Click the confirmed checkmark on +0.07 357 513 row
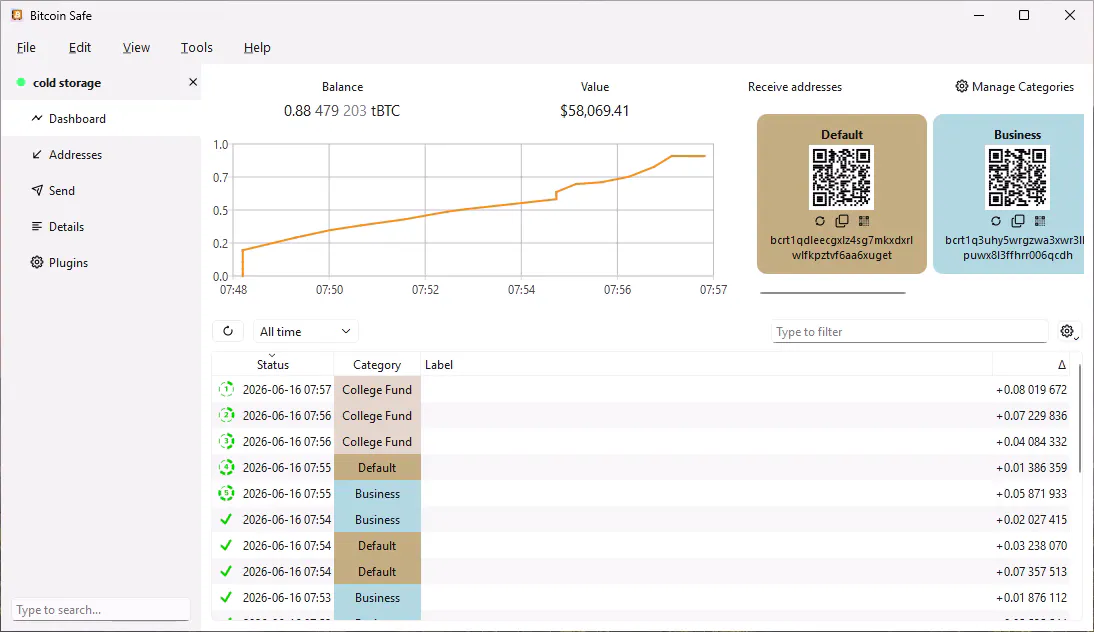1094x632 pixels. (226, 571)
